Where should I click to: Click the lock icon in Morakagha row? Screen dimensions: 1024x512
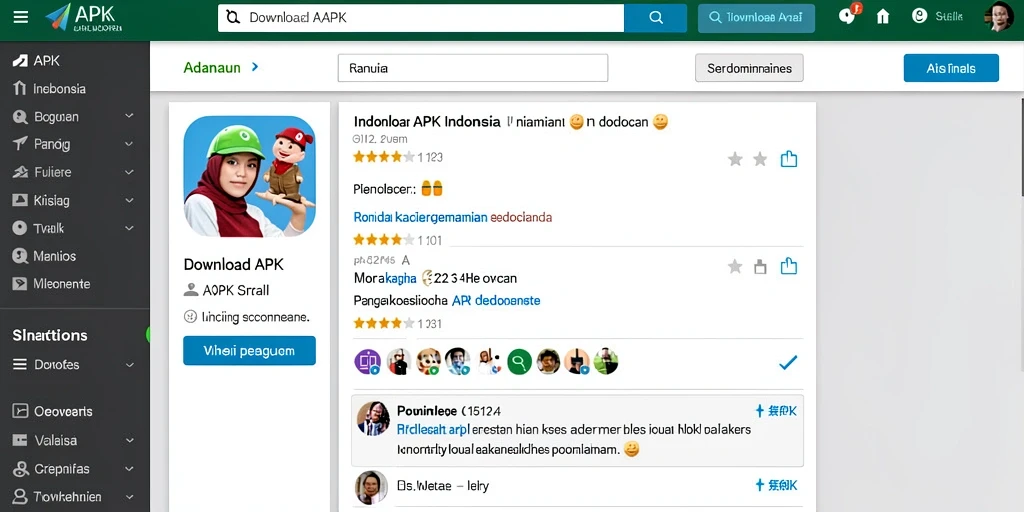(x=760, y=266)
